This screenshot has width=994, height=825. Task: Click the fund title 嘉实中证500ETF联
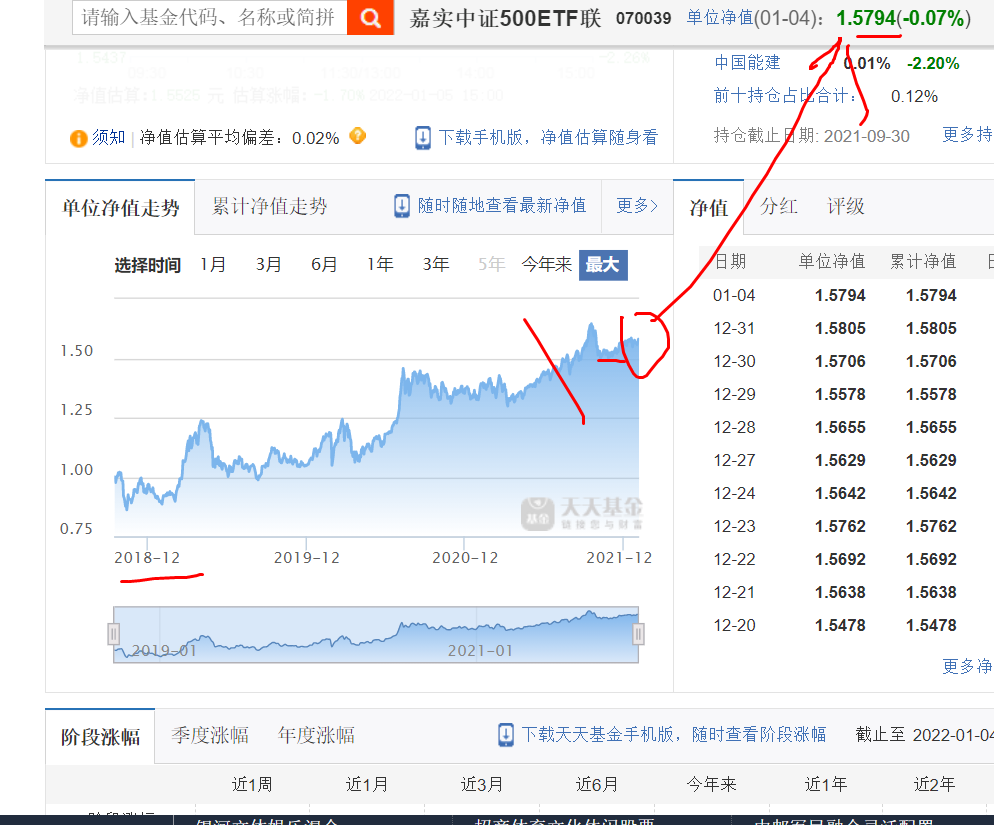(x=505, y=18)
